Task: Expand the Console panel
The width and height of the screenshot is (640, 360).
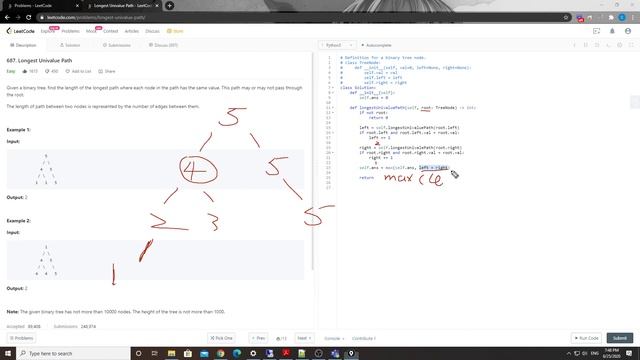Action: tap(334, 338)
